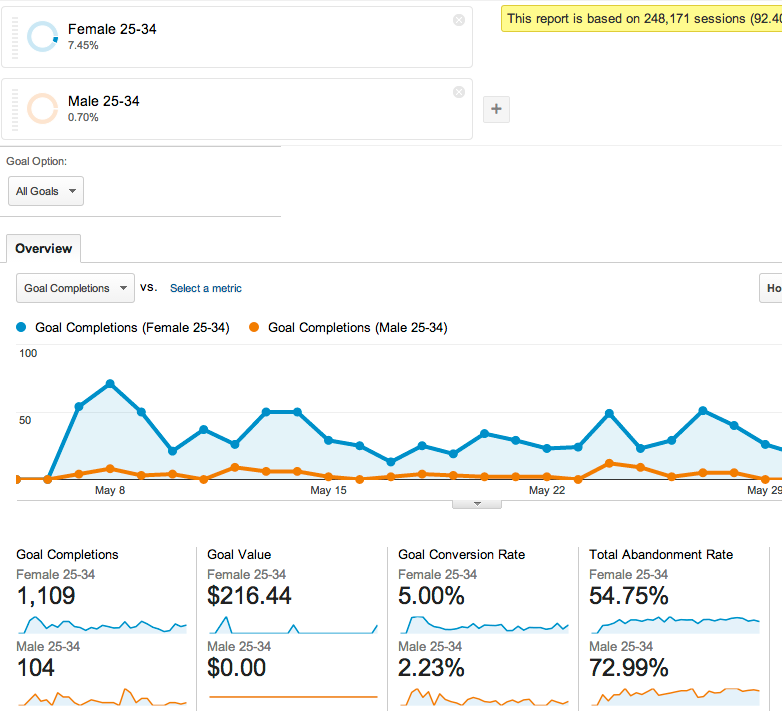Click the plus button to add segment

[x=496, y=110]
